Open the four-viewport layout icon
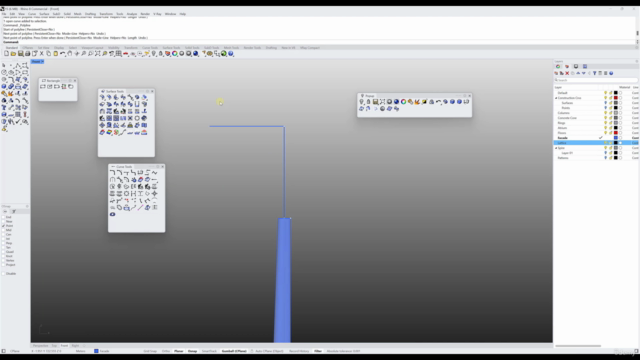 pyautogui.click(x=118, y=53)
